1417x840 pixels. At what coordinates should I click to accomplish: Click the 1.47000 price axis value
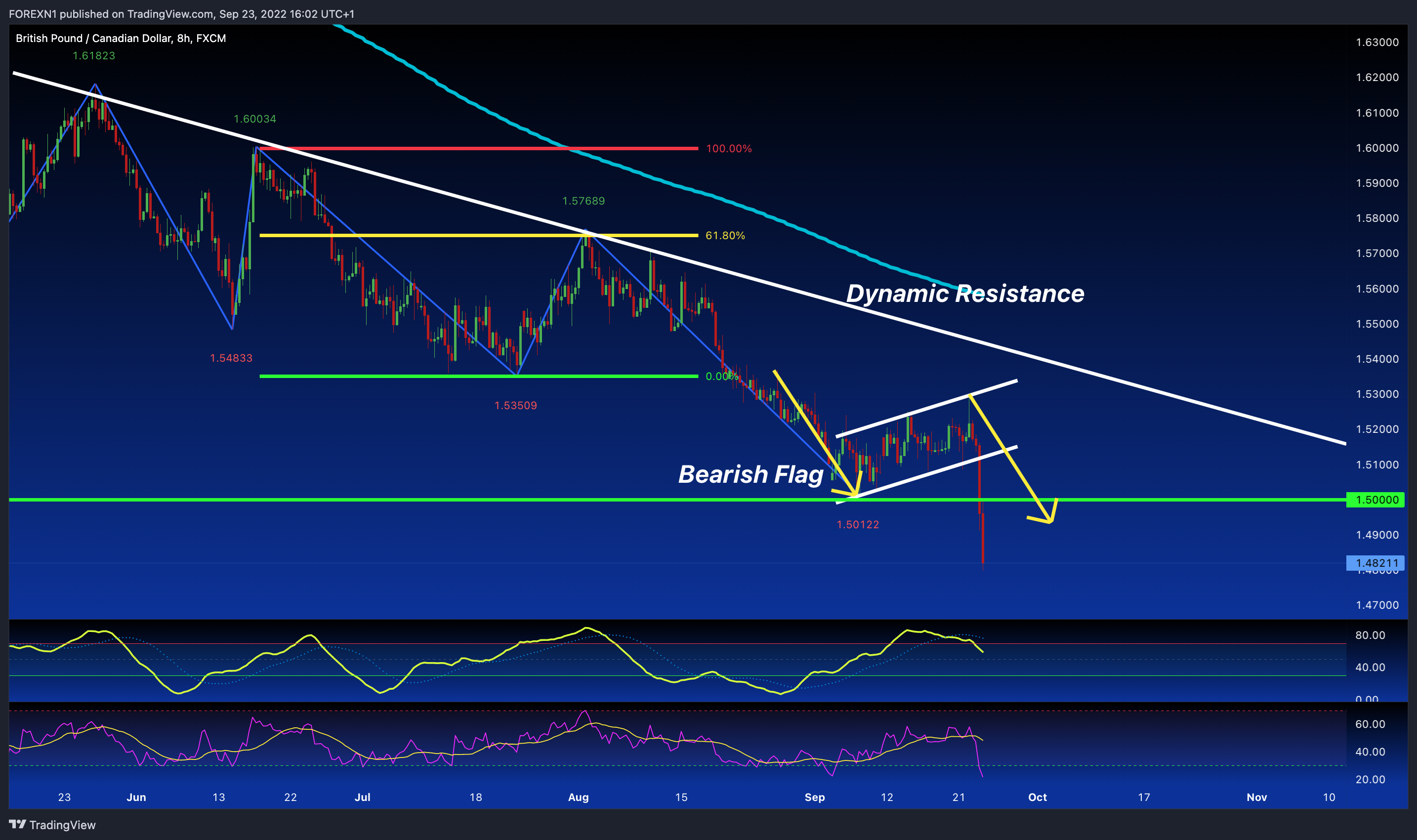coord(1377,605)
